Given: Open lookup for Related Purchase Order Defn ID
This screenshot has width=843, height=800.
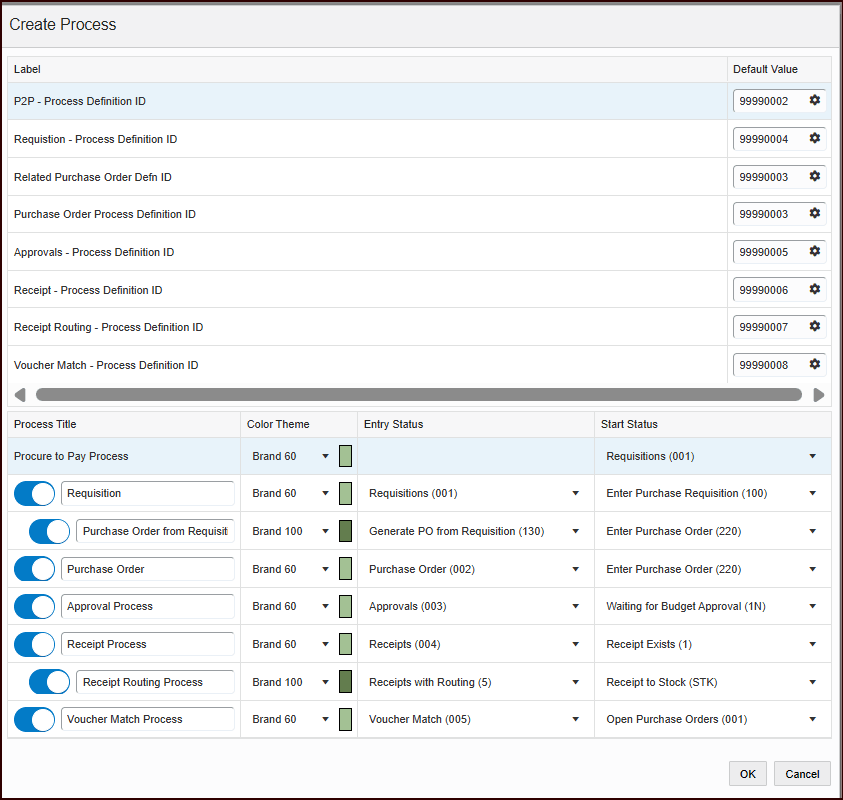Looking at the screenshot, I should point(815,176).
